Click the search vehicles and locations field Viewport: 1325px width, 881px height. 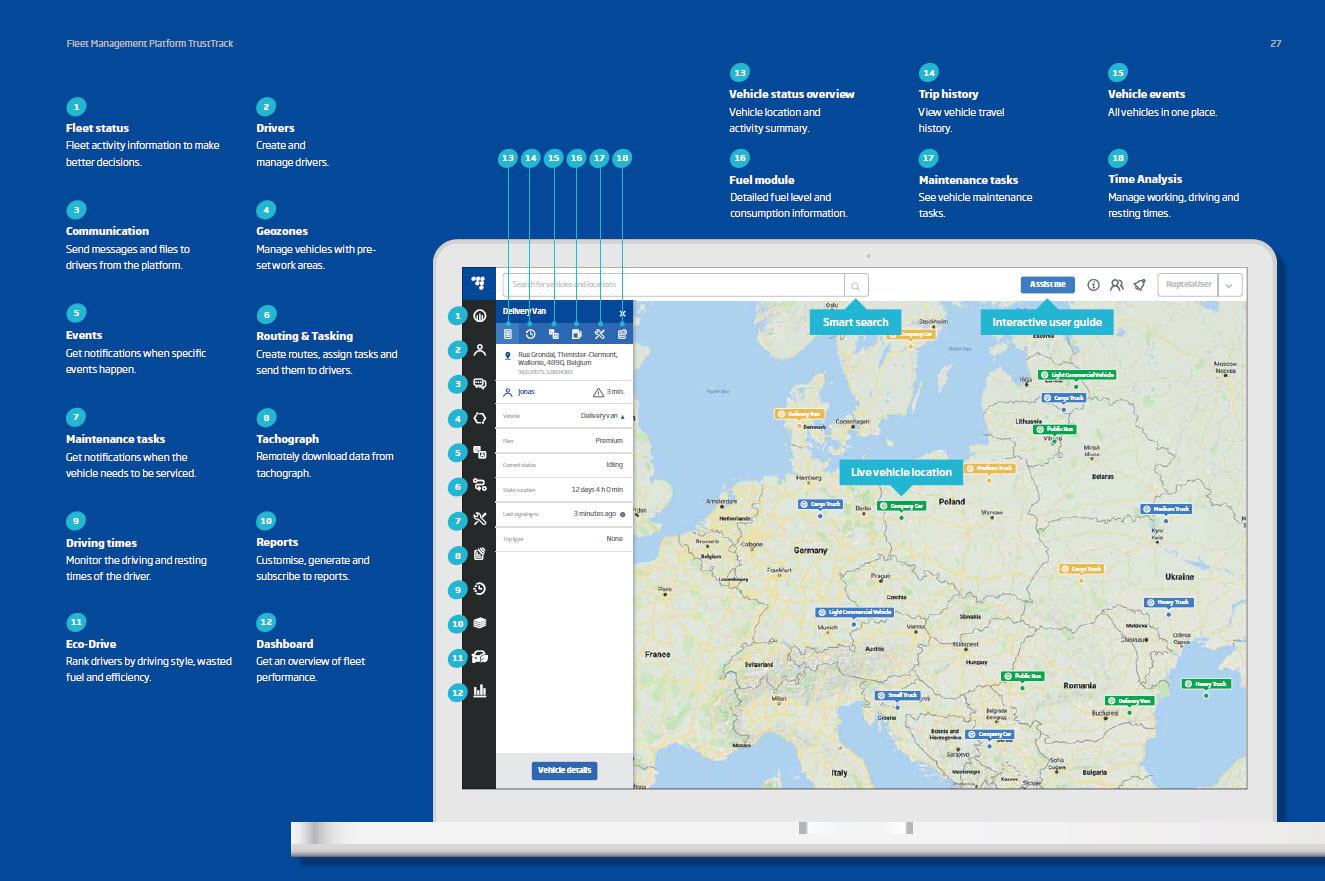click(674, 284)
